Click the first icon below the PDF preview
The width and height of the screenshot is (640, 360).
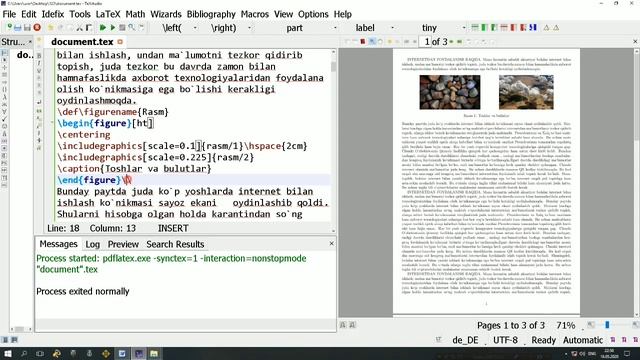[x=343, y=325]
